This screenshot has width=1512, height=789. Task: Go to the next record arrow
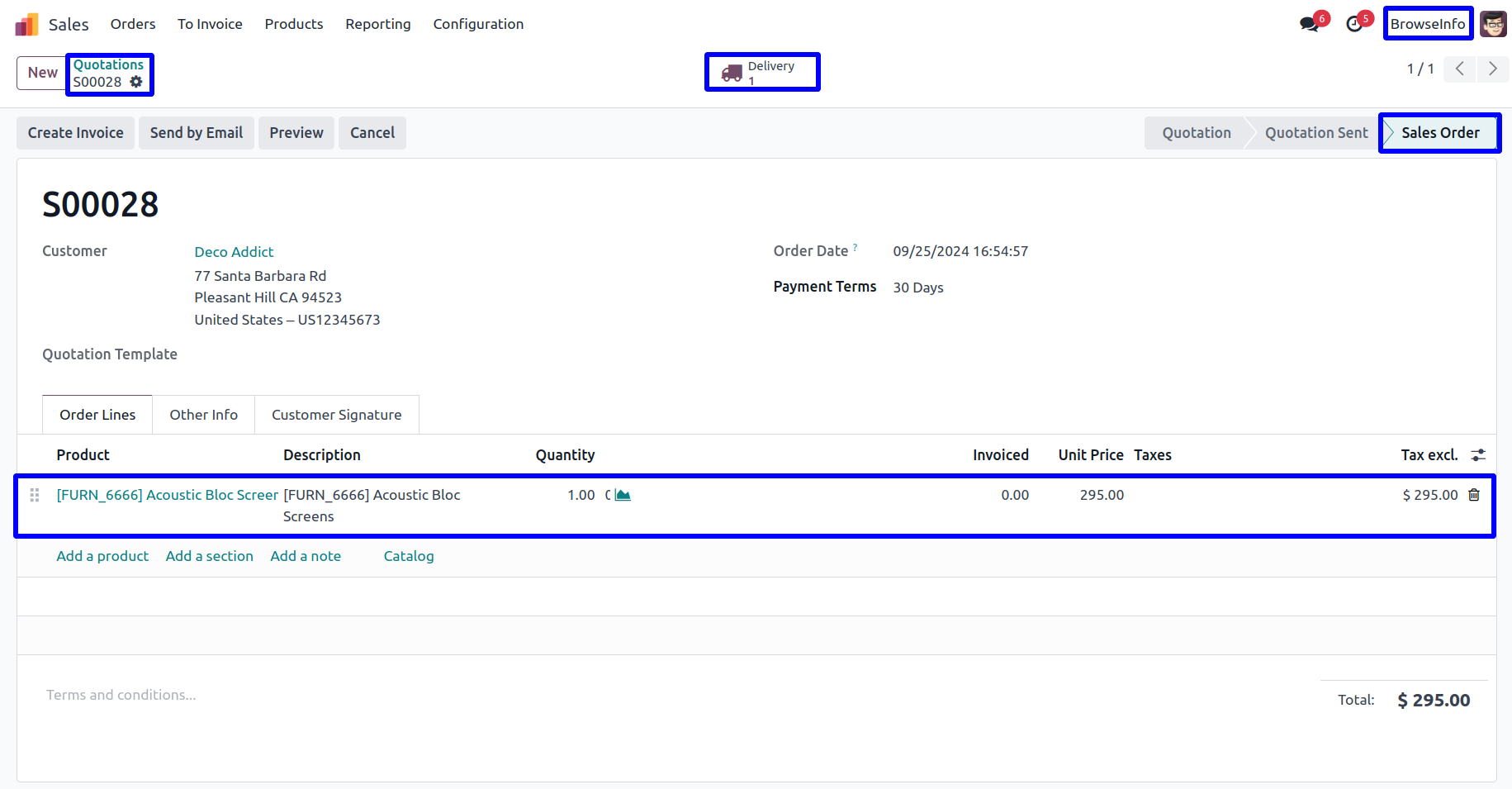[x=1492, y=69]
